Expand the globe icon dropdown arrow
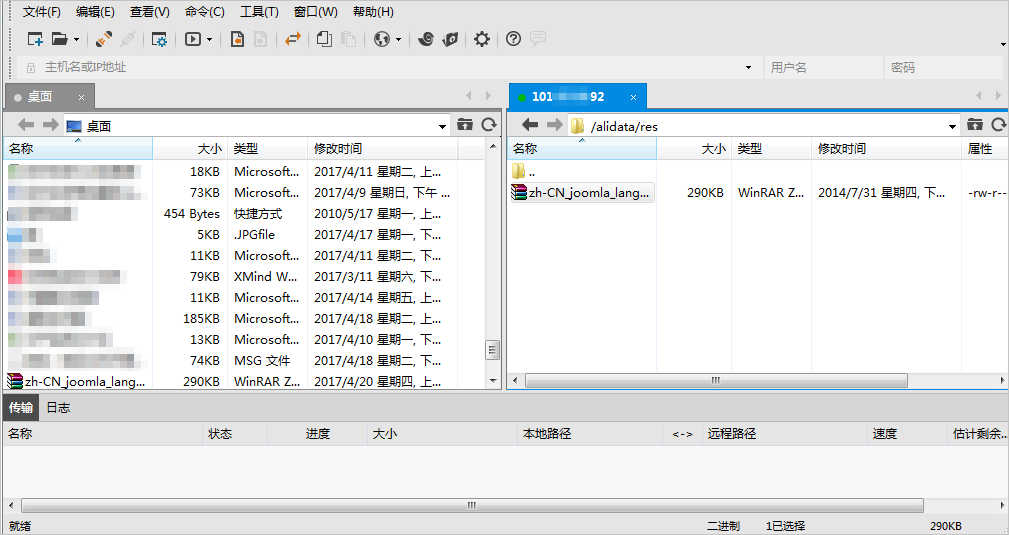 tap(398, 40)
